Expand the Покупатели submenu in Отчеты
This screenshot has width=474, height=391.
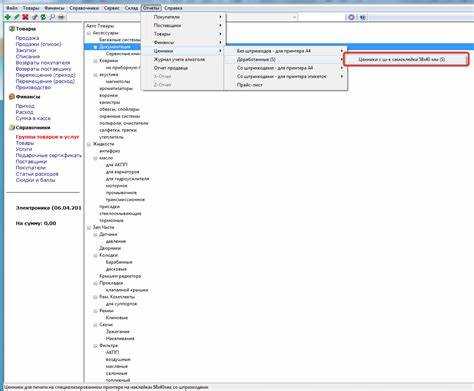click(183, 17)
